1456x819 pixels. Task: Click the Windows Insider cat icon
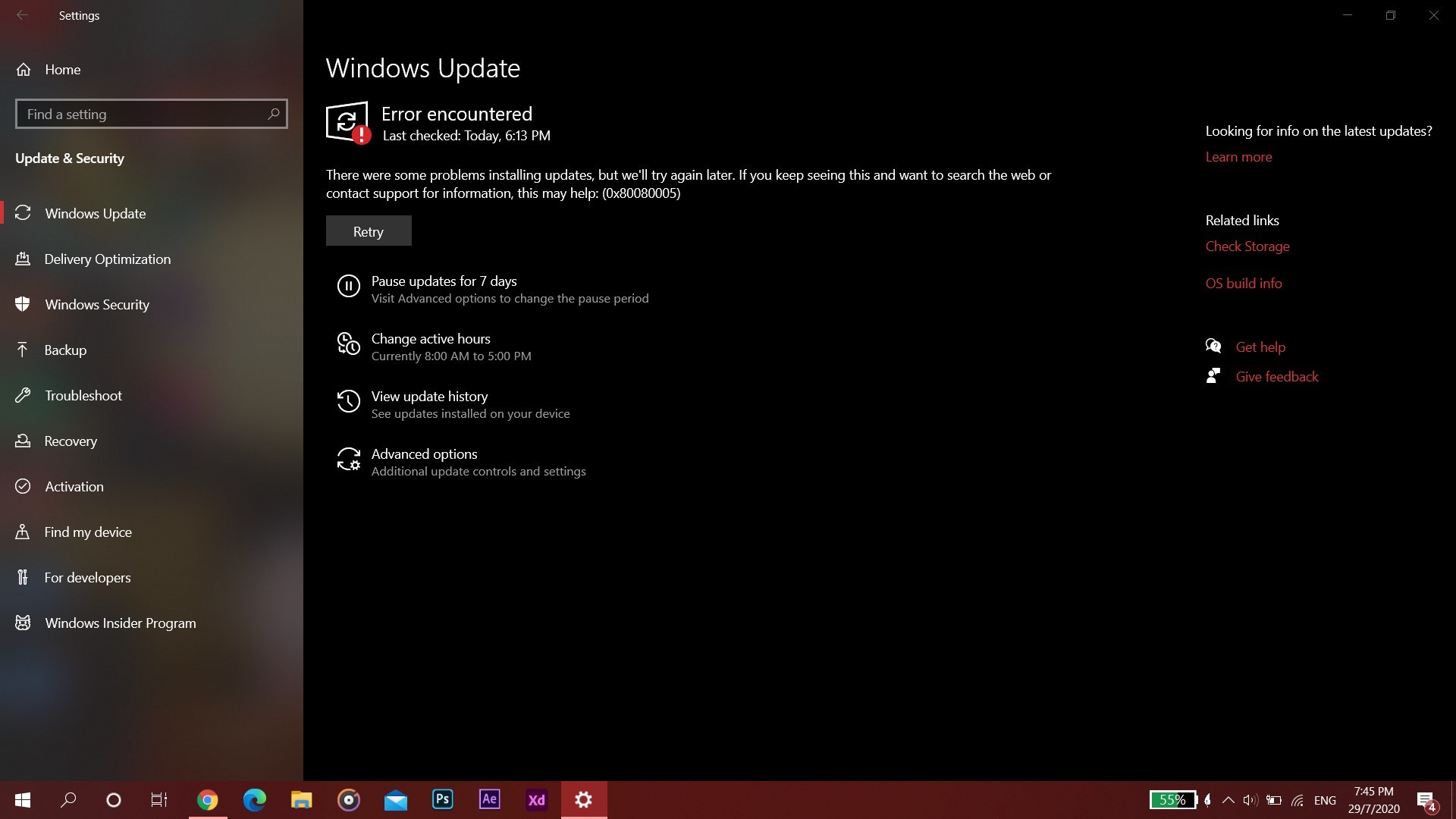point(23,623)
